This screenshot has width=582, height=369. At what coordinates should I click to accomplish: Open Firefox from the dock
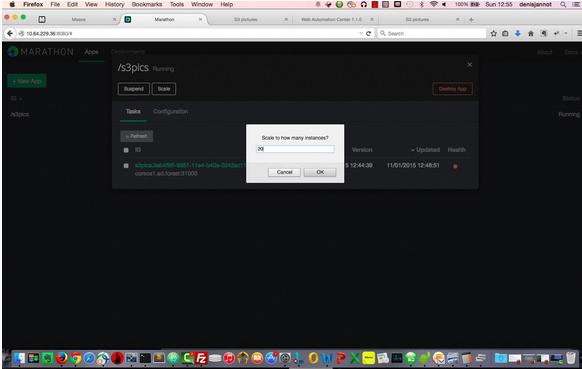click(x=62, y=358)
